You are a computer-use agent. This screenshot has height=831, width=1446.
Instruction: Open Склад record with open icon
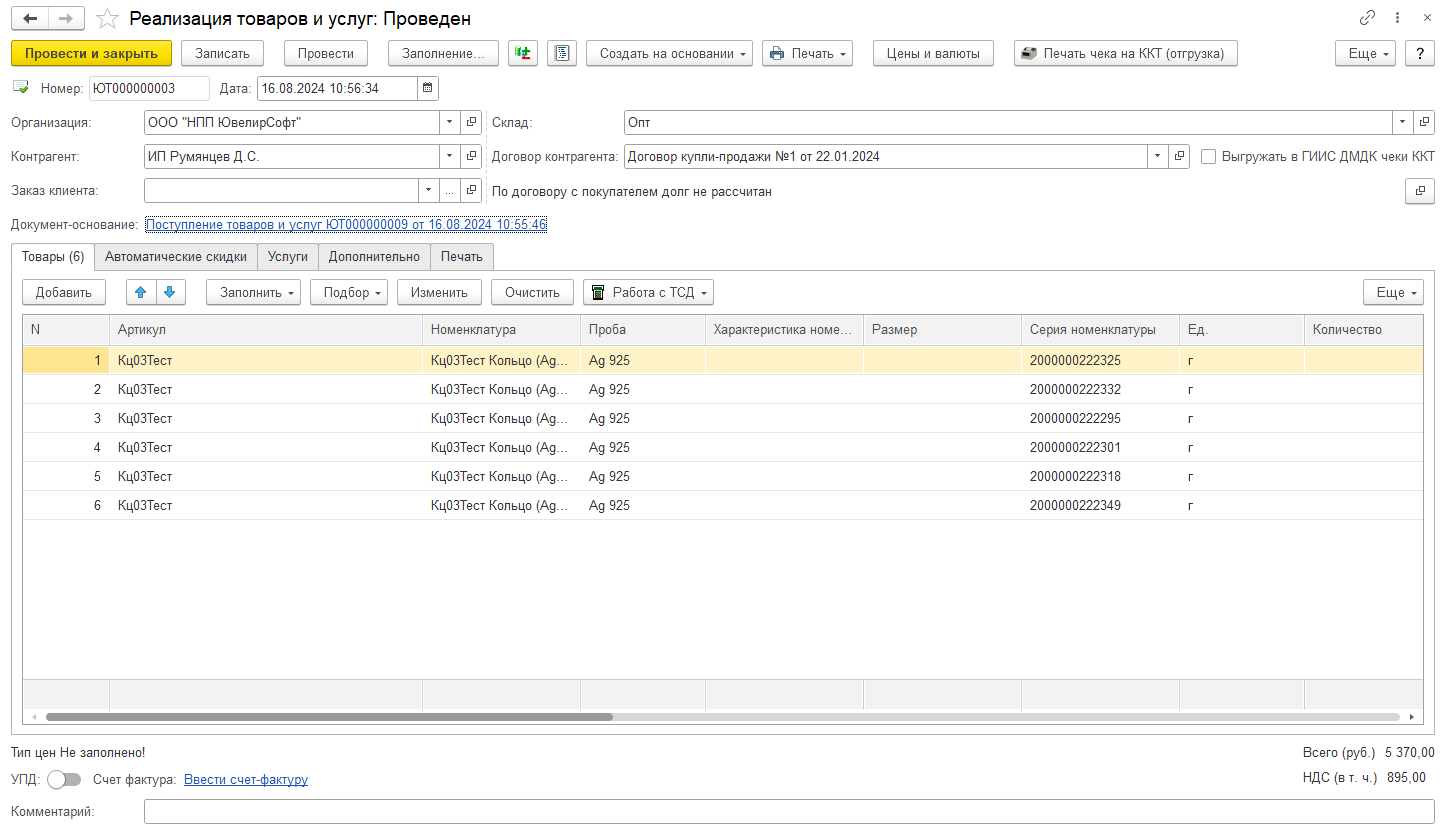pos(1424,122)
